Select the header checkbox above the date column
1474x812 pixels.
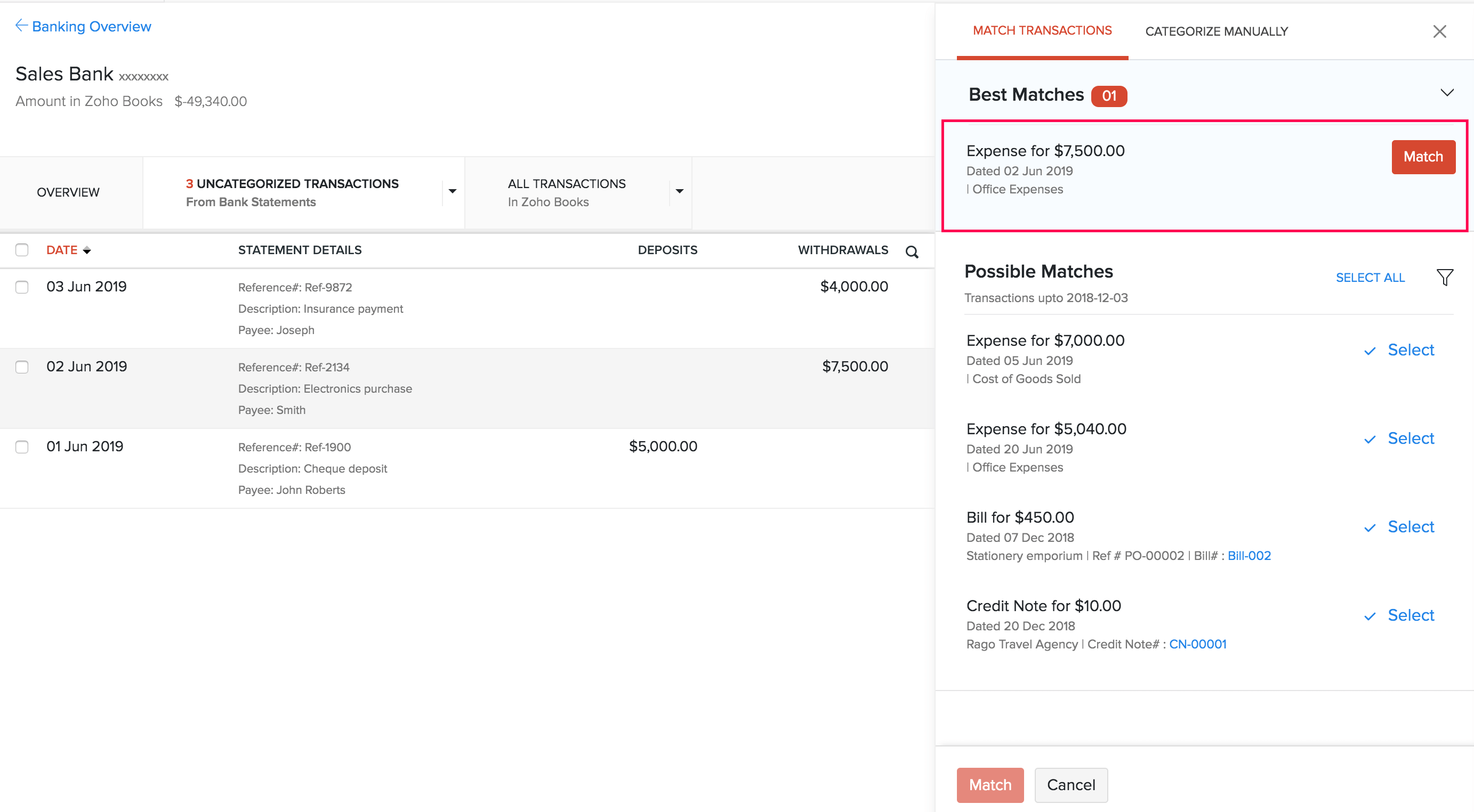coord(22,250)
